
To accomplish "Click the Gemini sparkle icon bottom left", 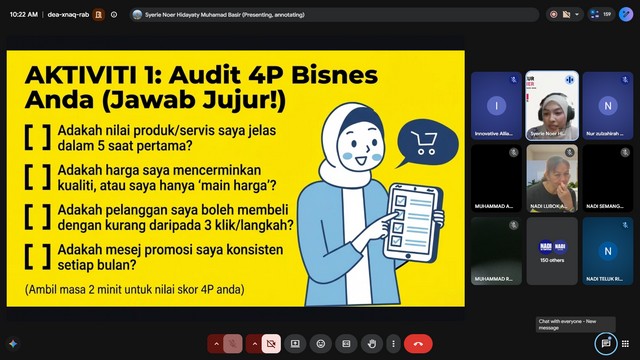I will pyautogui.click(x=13, y=344).
